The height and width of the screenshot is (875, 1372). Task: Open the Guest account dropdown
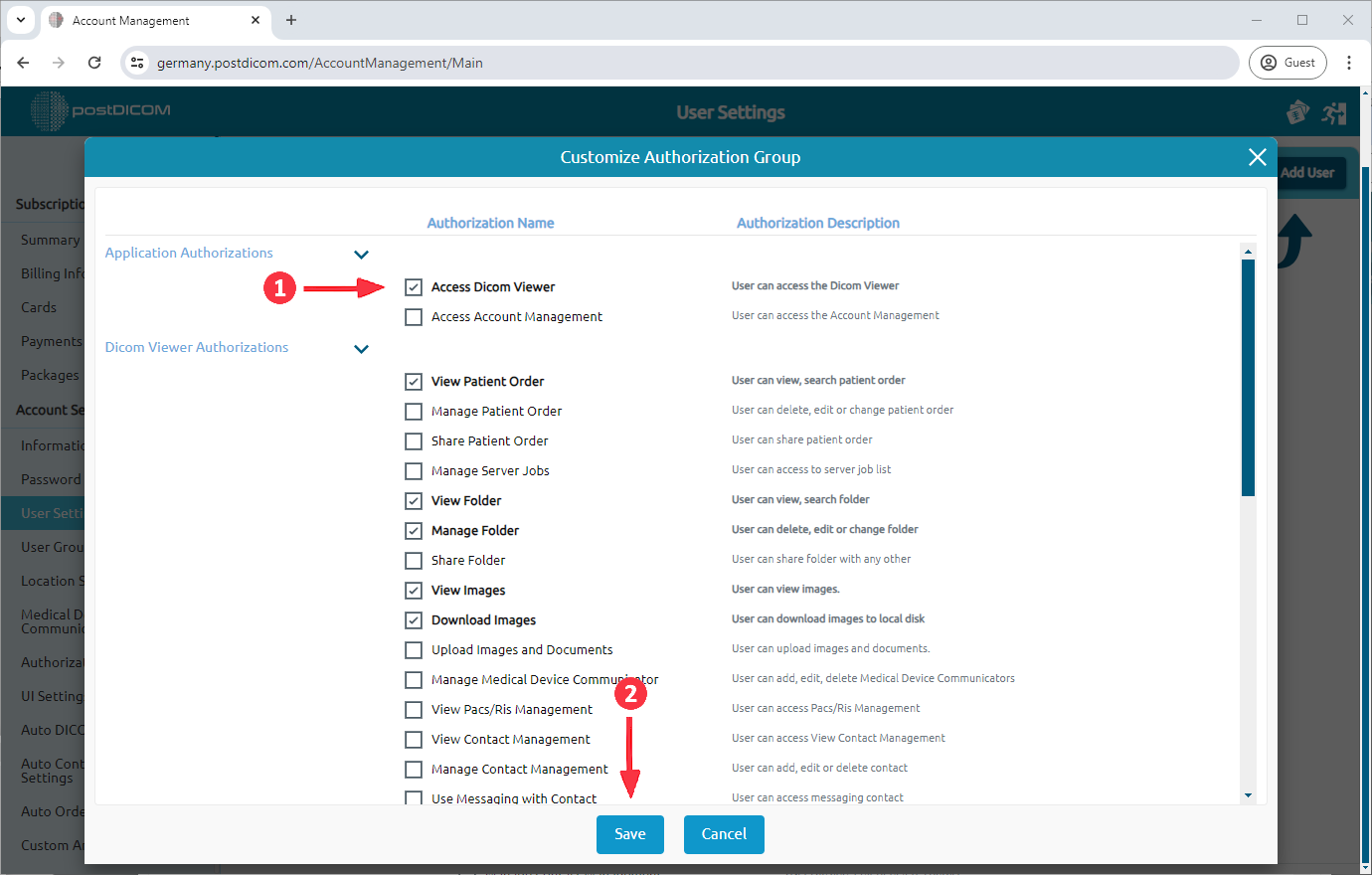coord(1287,62)
